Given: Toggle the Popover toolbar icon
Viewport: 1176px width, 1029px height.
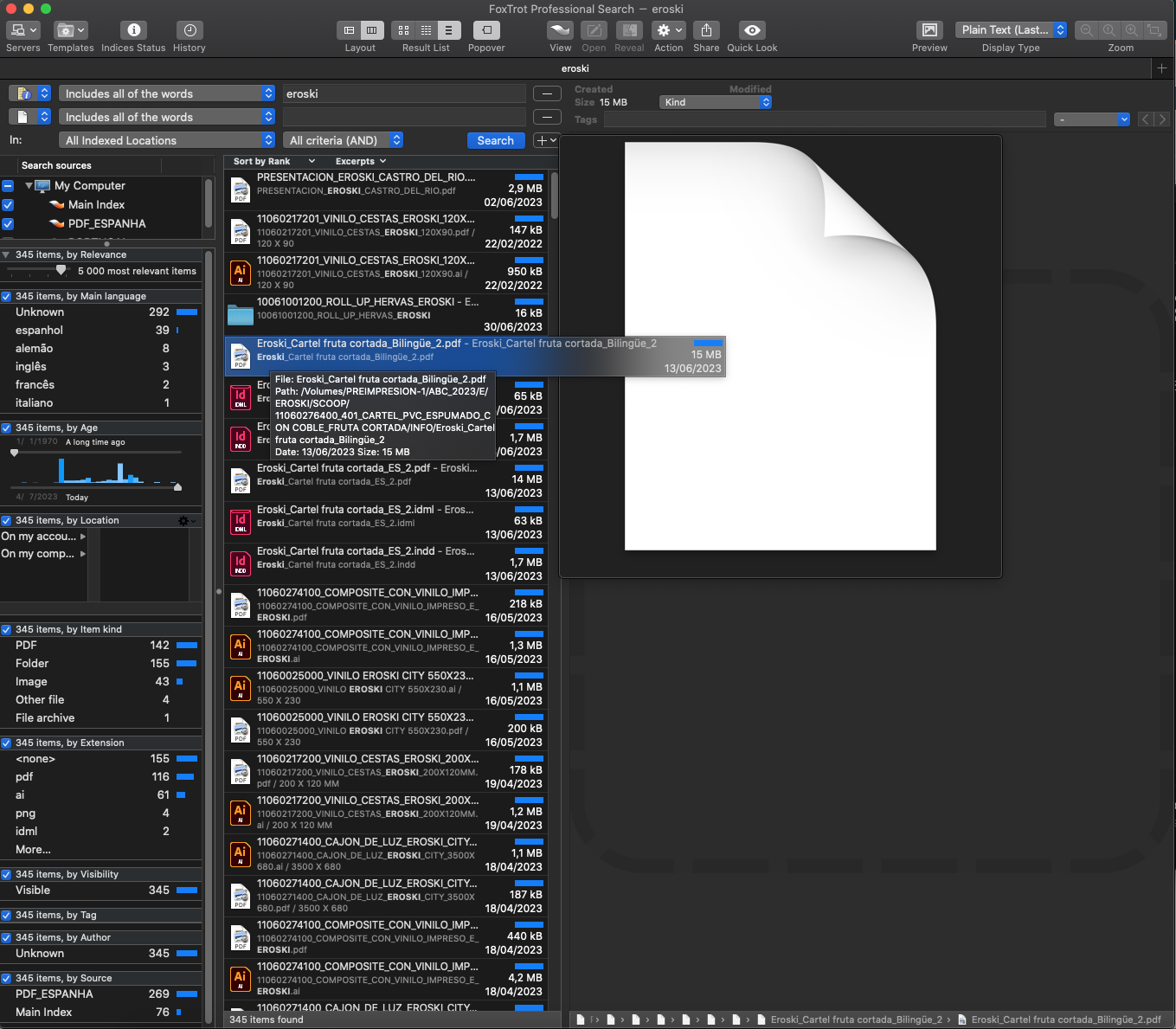Looking at the screenshot, I should (486, 30).
